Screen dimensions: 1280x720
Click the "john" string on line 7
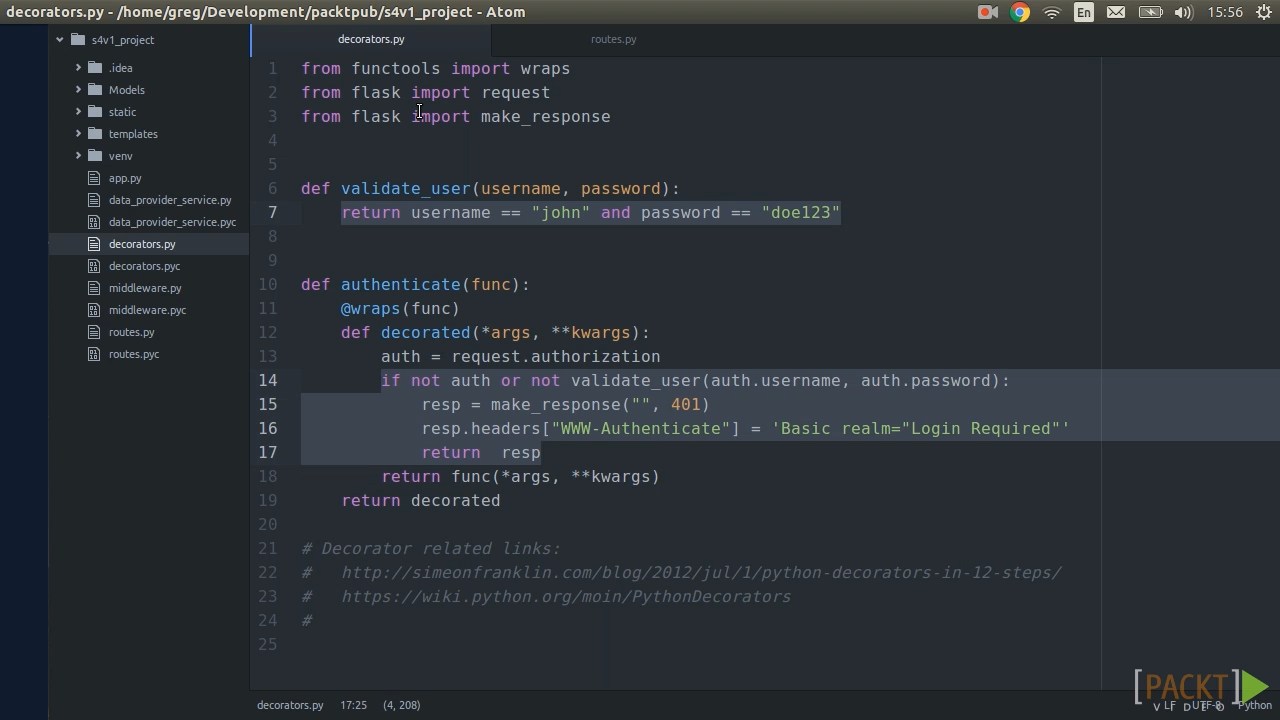[561, 212]
